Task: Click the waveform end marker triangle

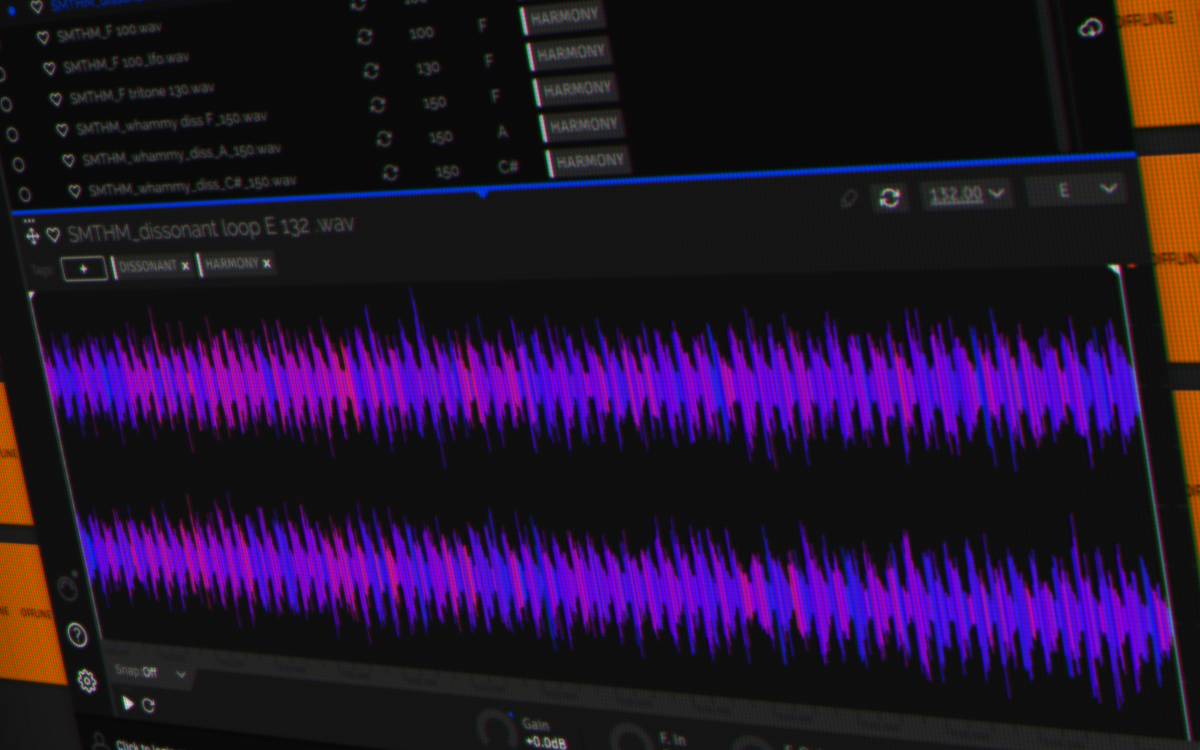Action: pos(1113,270)
